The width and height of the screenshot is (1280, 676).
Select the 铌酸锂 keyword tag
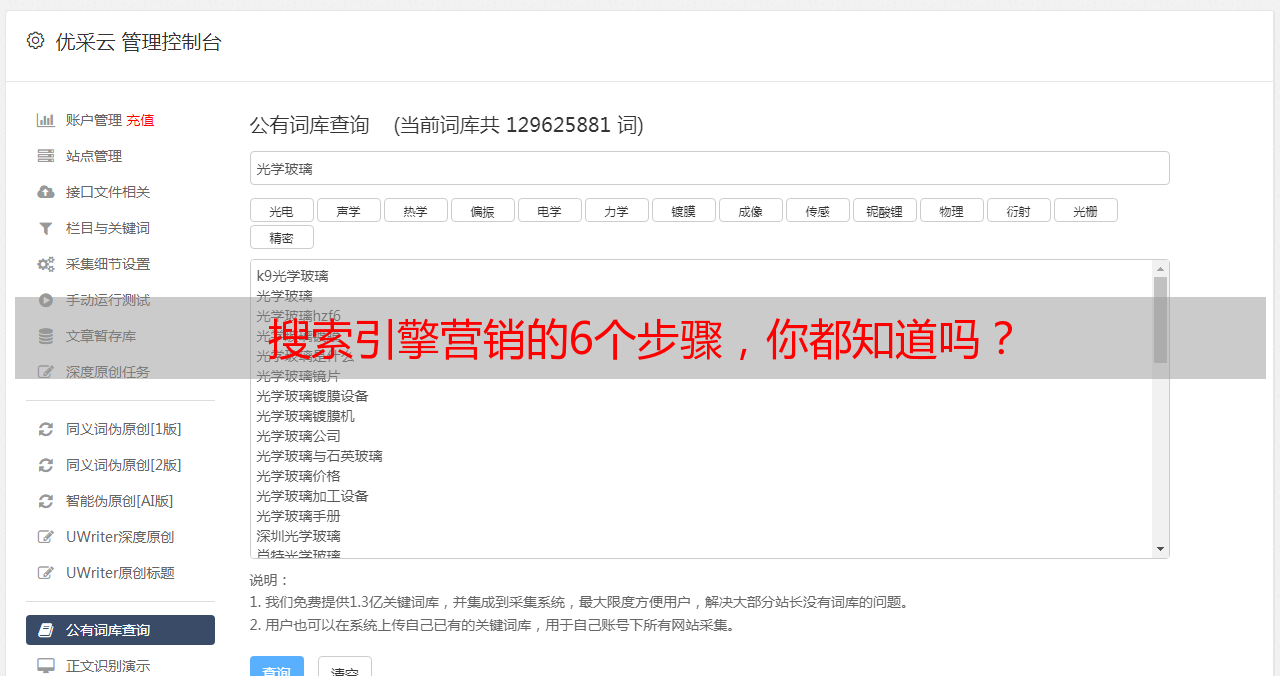[x=885, y=210]
